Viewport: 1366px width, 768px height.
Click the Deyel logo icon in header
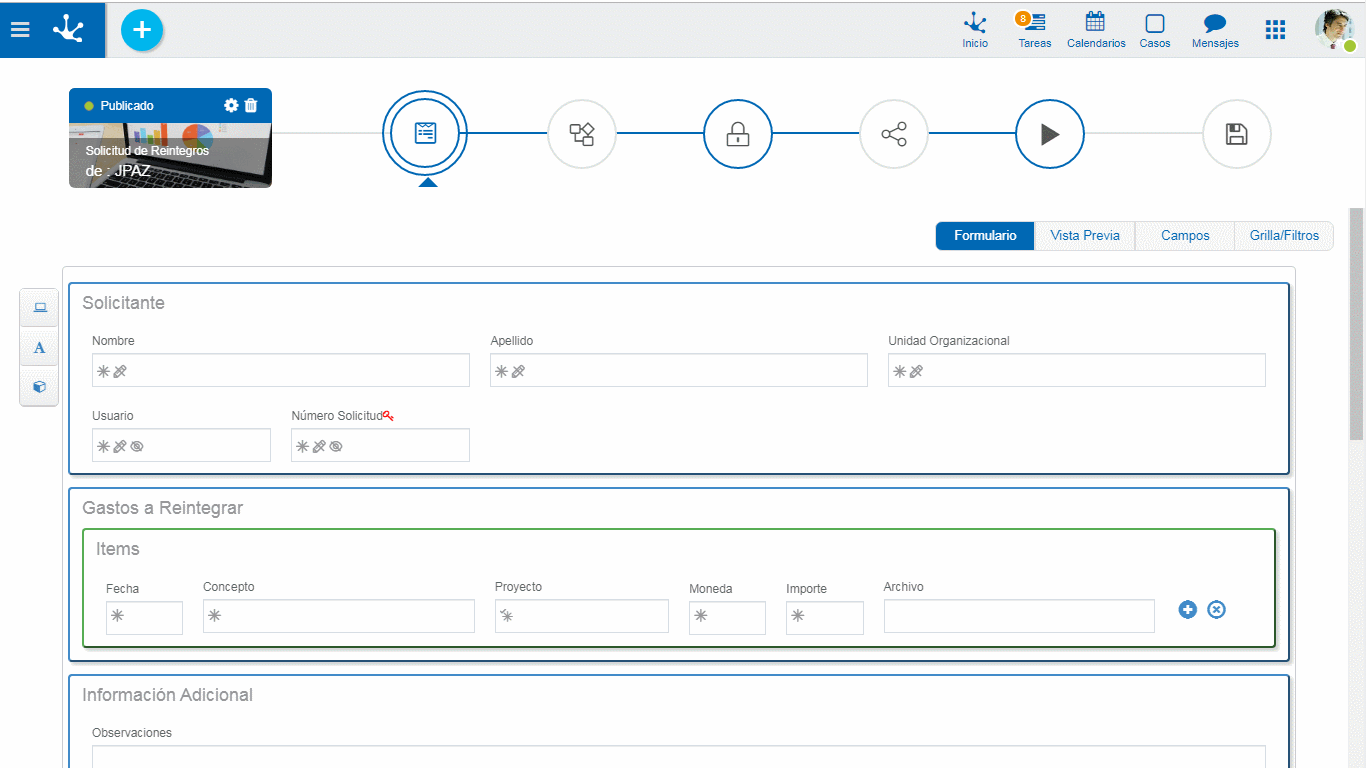click(68, 29)
